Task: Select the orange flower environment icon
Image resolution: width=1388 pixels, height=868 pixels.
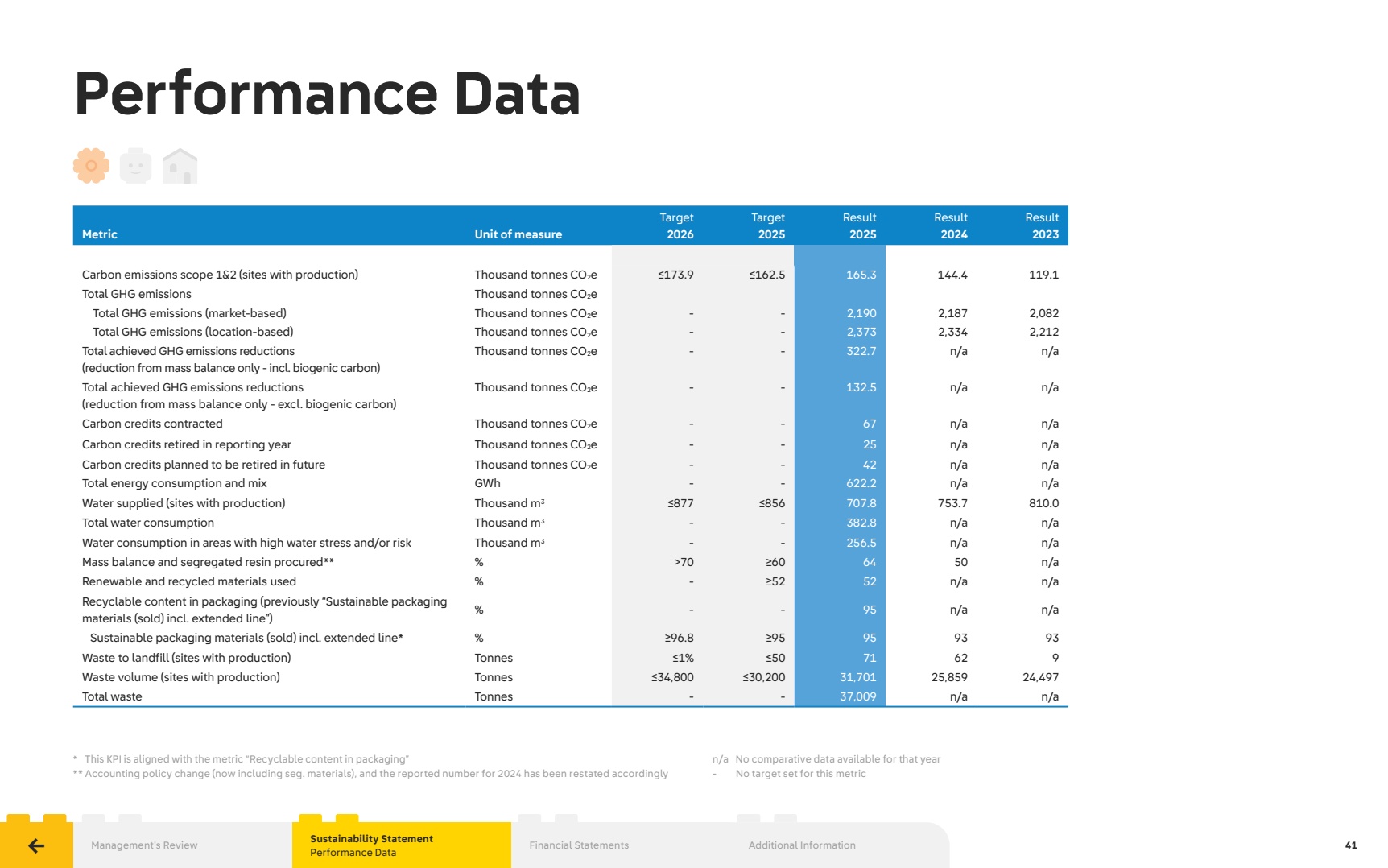Action: [x=90, y=165]
